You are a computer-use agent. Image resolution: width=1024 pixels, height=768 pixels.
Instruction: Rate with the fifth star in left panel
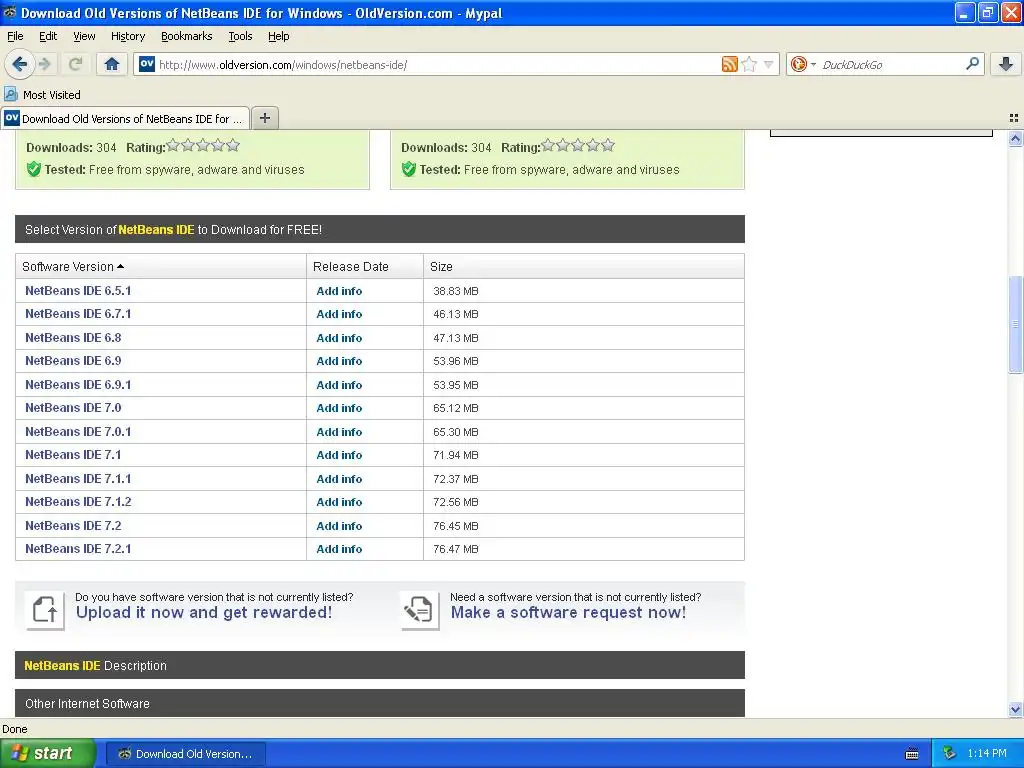233,146
